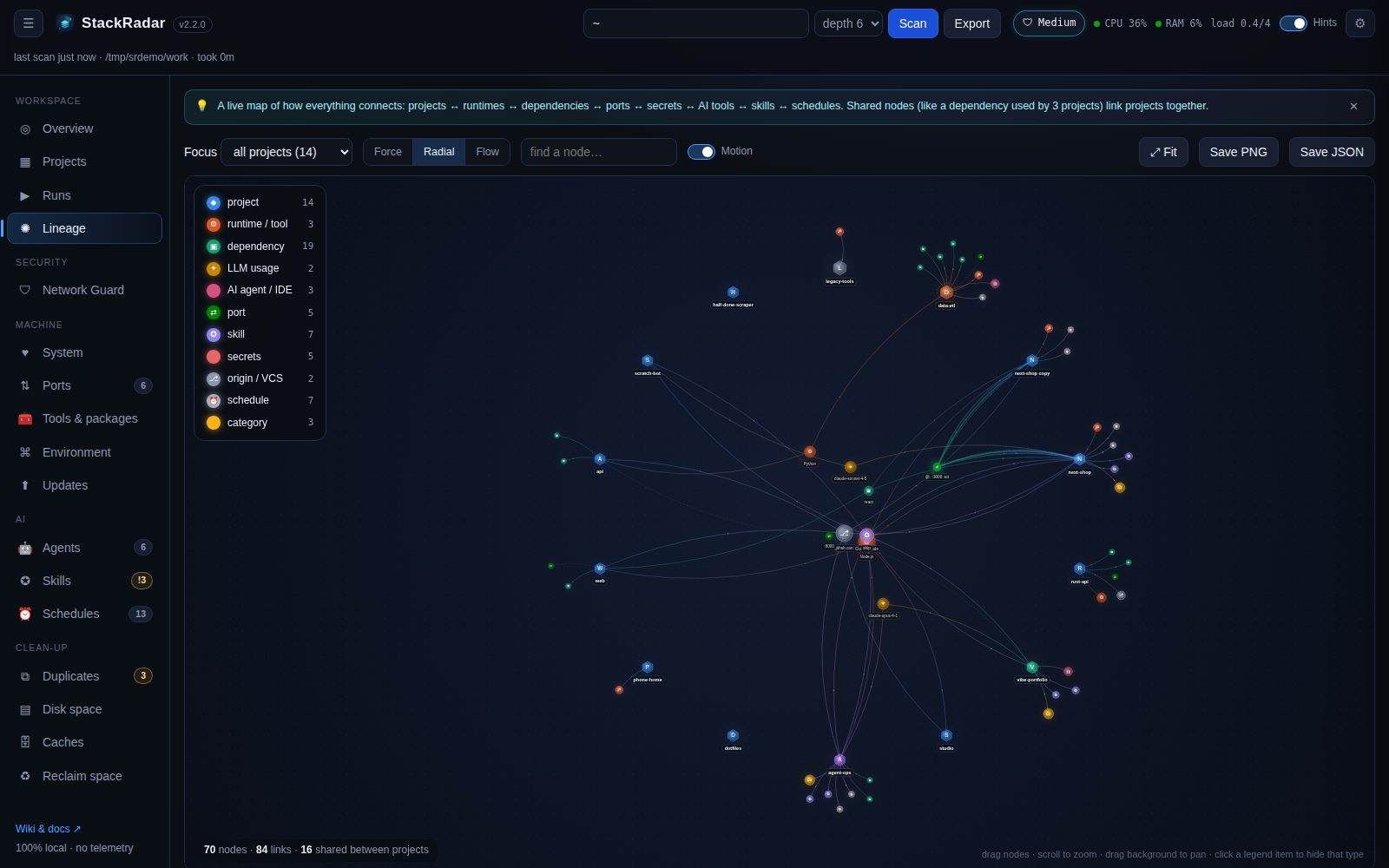Image resolution: width=1389 pixels, height=868 pixels.
Task: Click the Overview sidebar icon
Action: (25, 129)
